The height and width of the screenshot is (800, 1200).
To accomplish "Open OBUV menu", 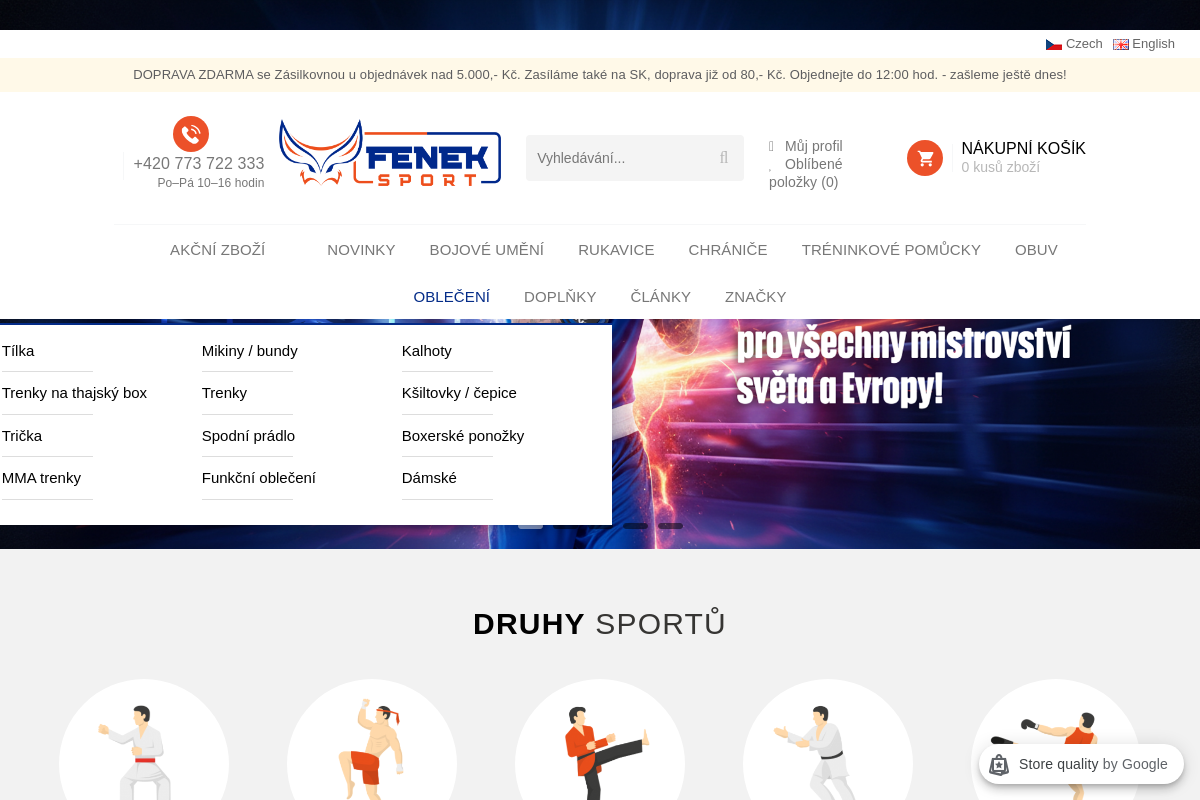I will click(1036, 250).
